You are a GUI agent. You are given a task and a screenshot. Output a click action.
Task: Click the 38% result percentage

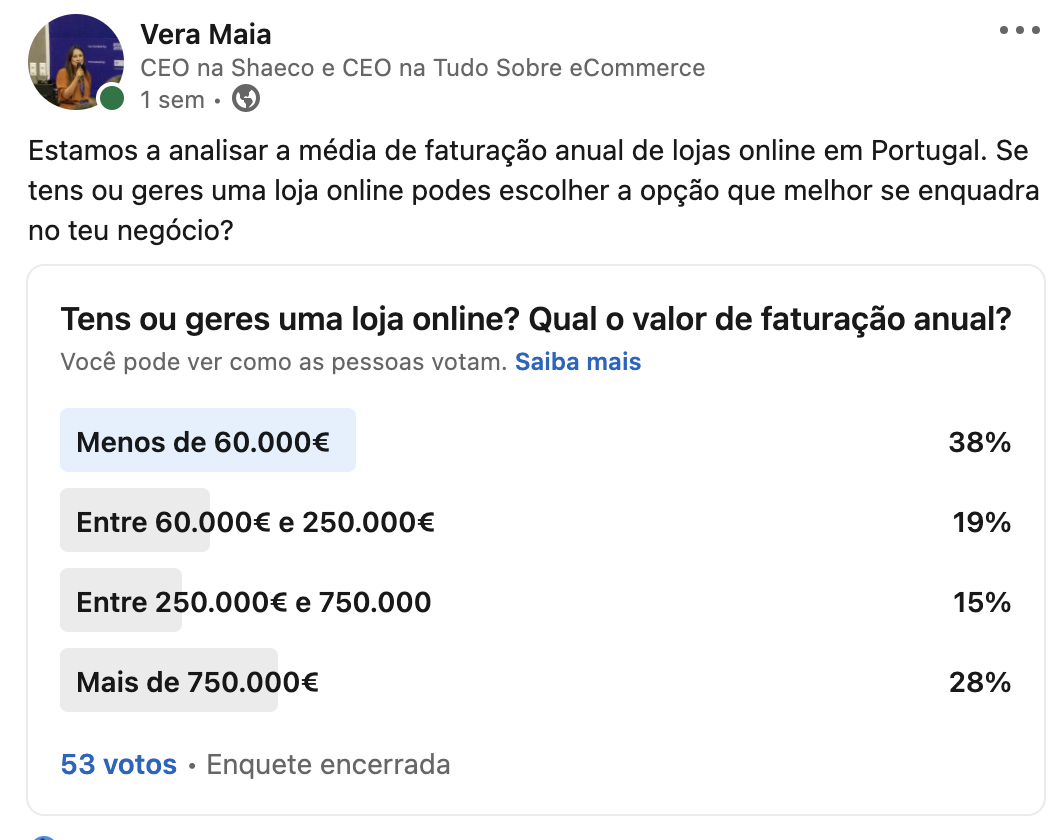click(x=979, y=441)
